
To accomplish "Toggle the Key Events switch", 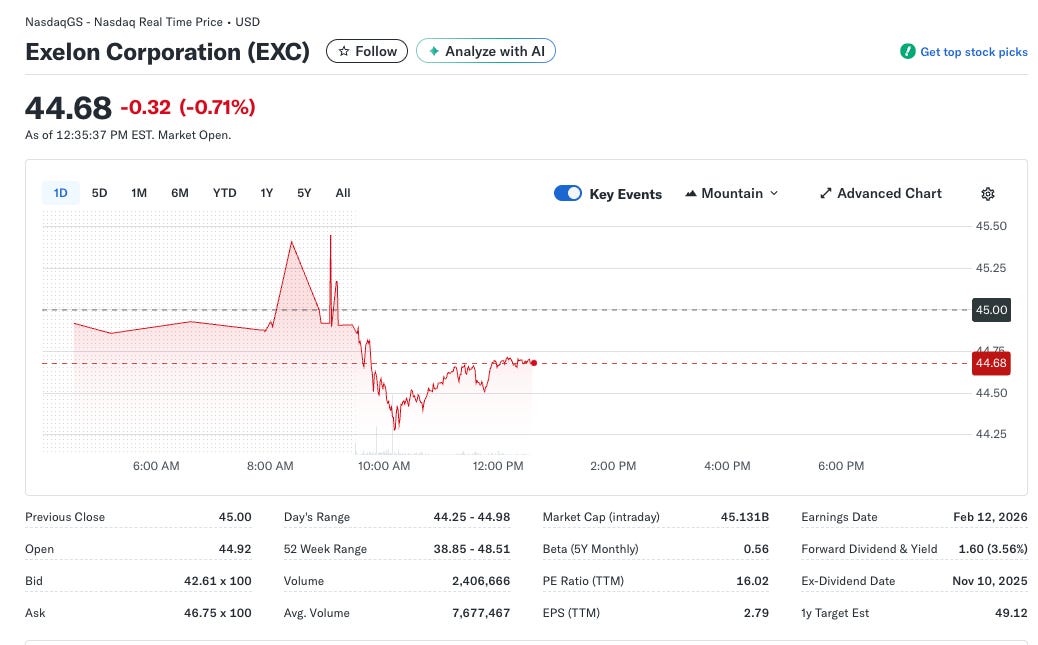I will click(x=568, y=193).
